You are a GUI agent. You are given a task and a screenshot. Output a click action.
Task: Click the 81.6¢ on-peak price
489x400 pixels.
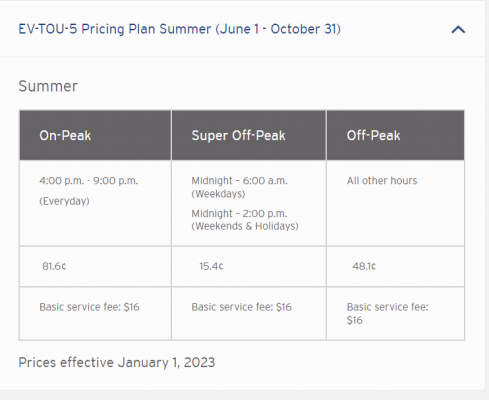tap(54, 266)
